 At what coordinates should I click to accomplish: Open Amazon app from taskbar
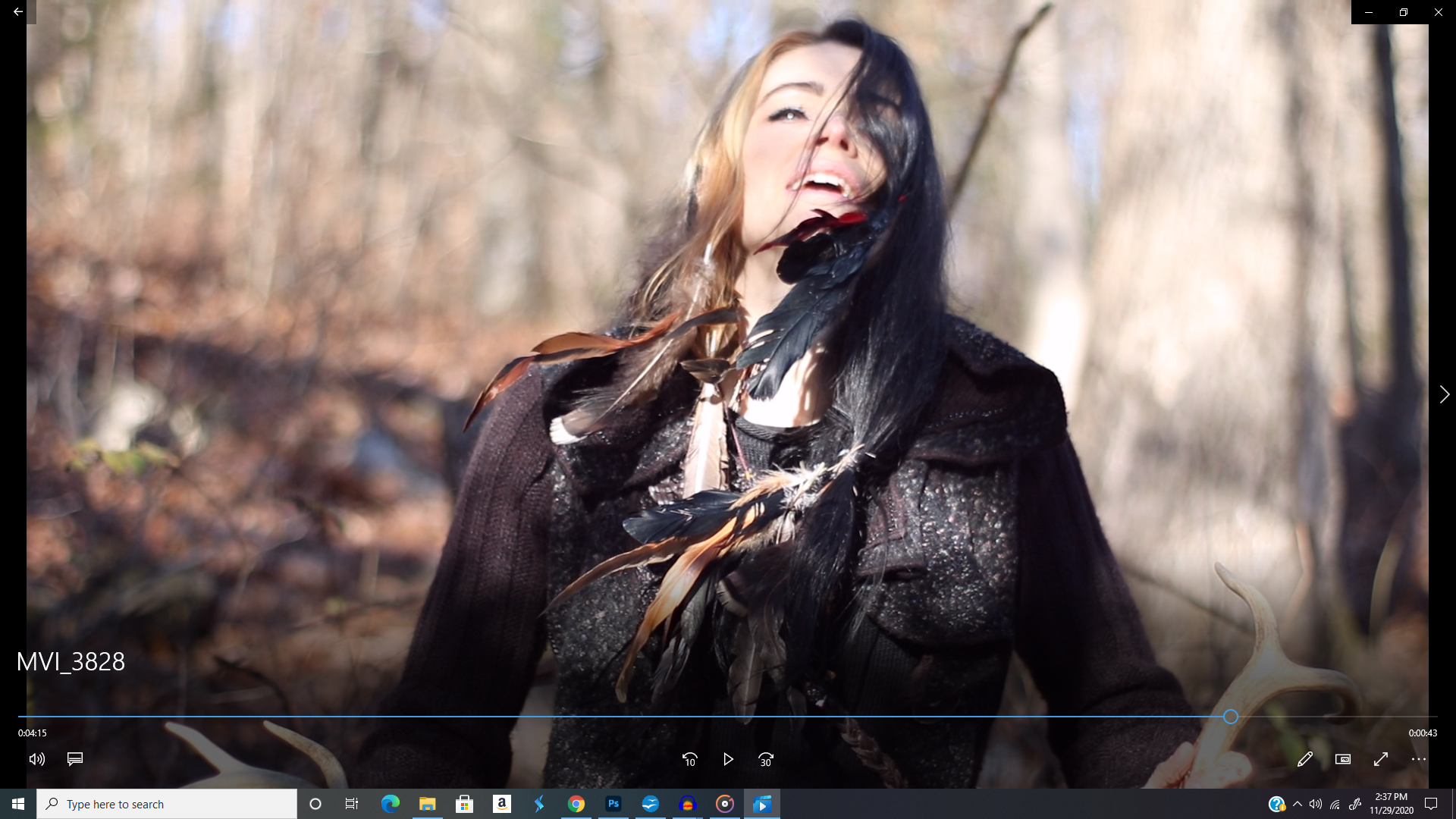[x=502, y=804]
